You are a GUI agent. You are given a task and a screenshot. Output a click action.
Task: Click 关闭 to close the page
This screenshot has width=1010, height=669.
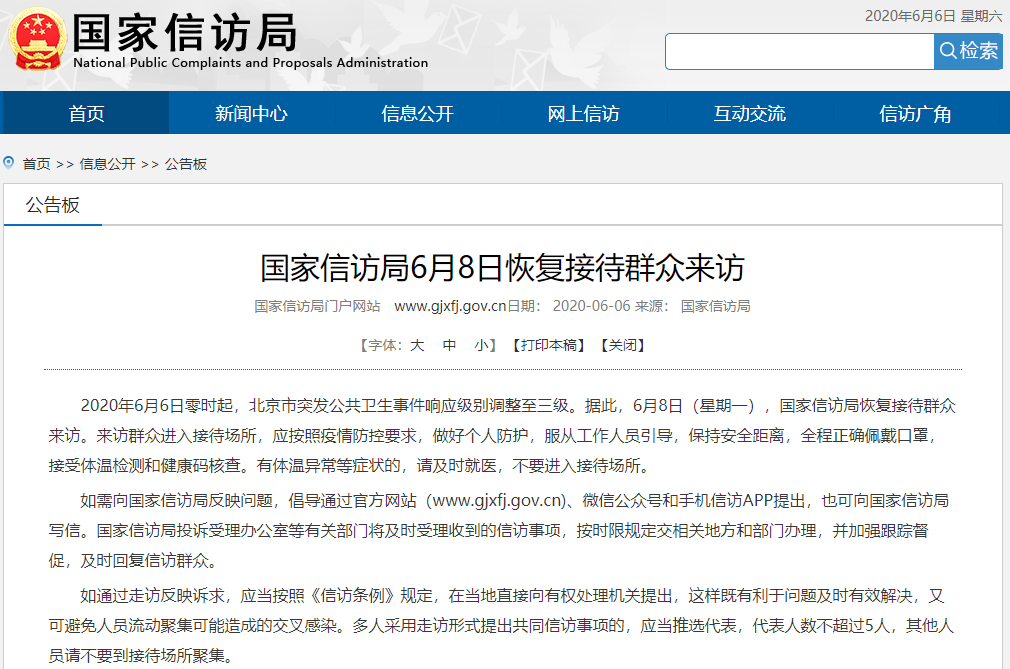pos(622,345)
